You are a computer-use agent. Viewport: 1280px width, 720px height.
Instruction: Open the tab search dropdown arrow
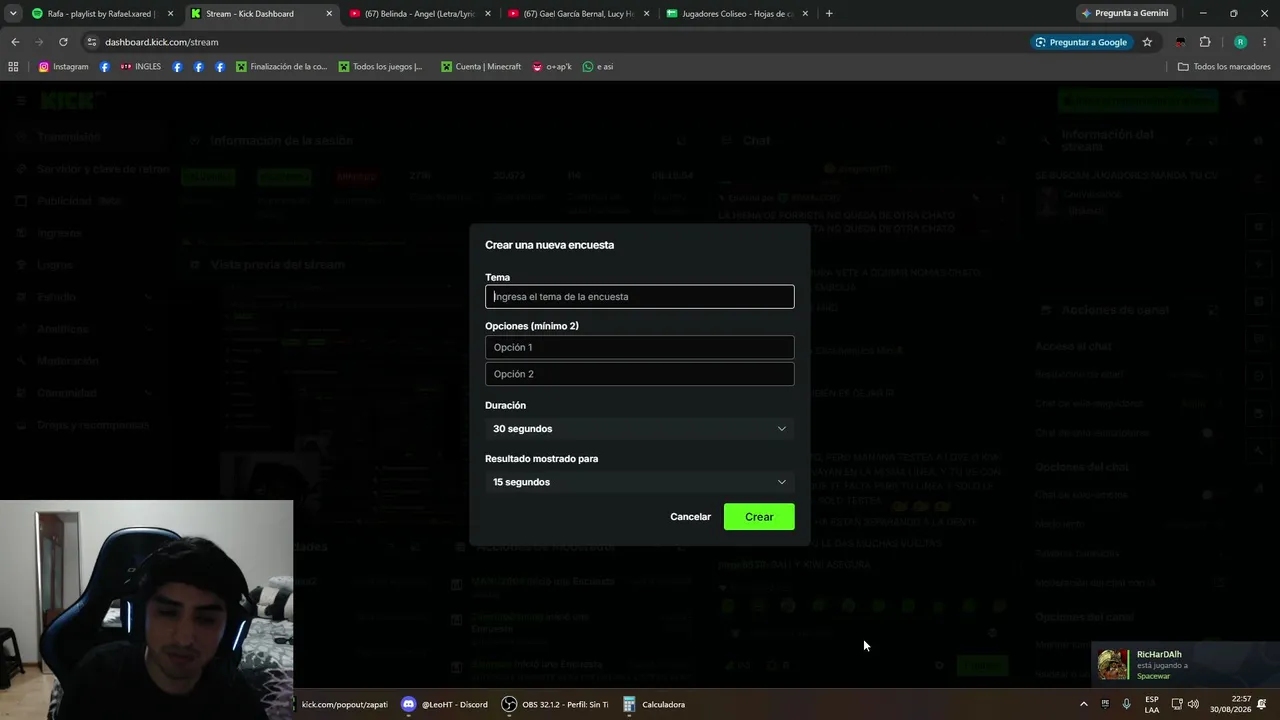point(13,14)
